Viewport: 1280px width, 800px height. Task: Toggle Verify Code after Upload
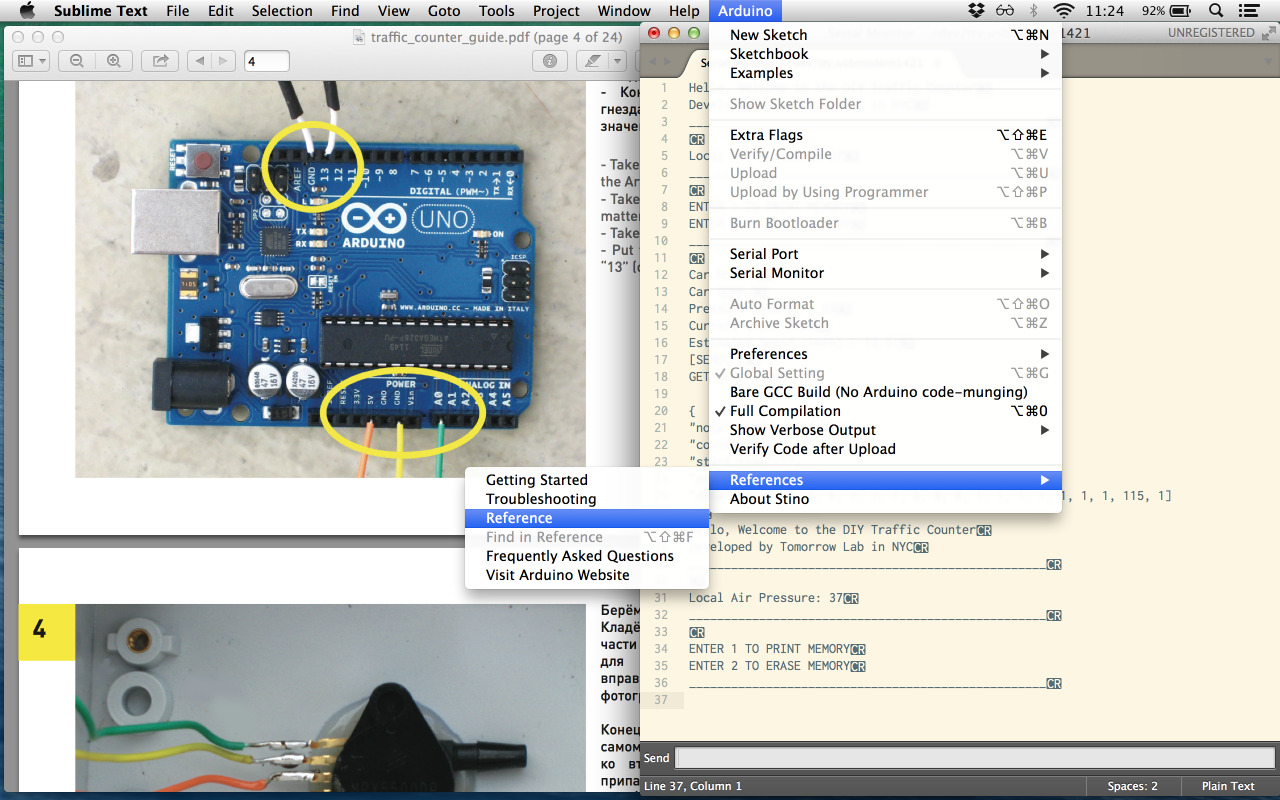pos(812,449)
